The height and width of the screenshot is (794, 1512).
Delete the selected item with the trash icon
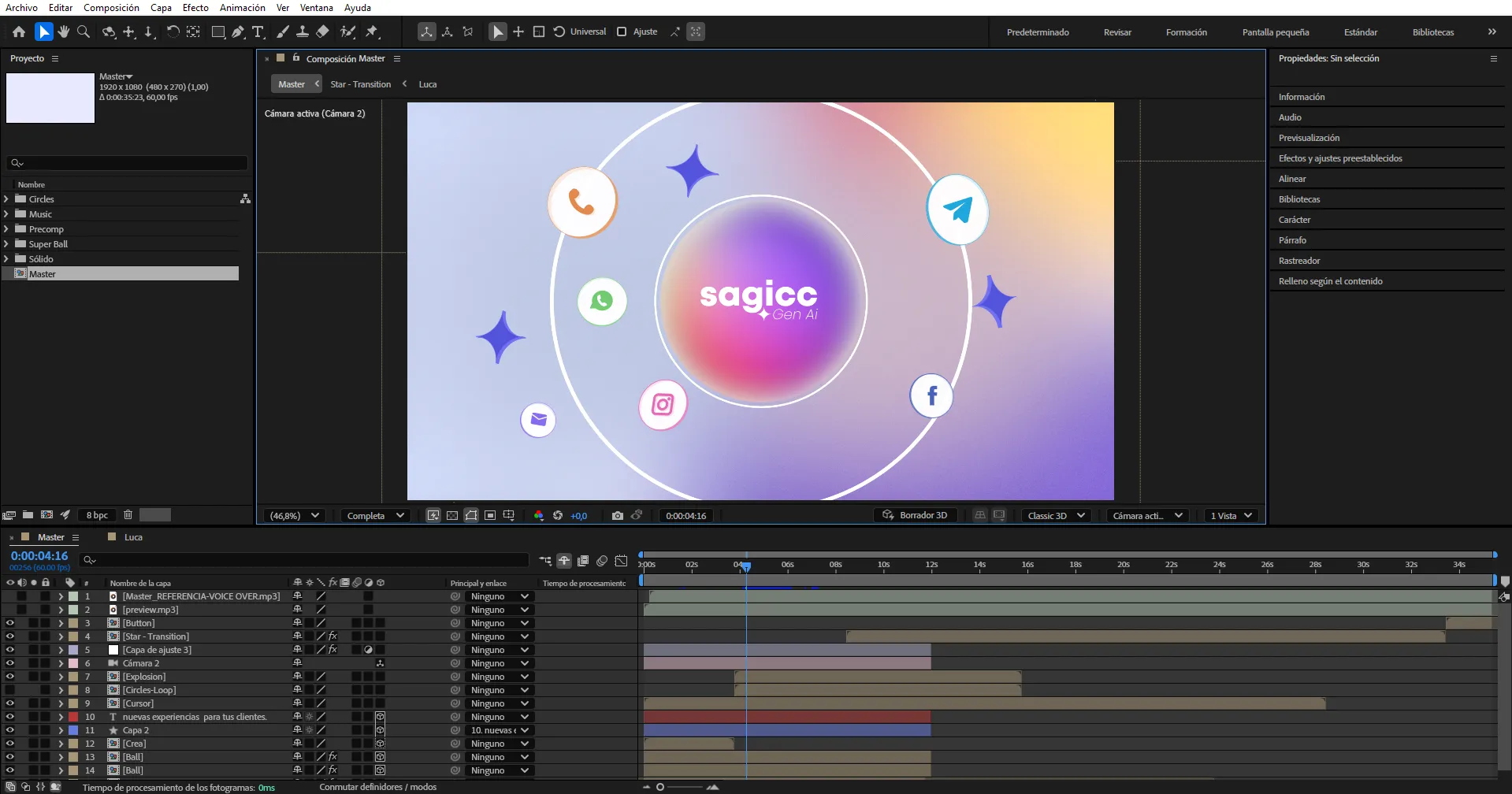tap(128, 514)
